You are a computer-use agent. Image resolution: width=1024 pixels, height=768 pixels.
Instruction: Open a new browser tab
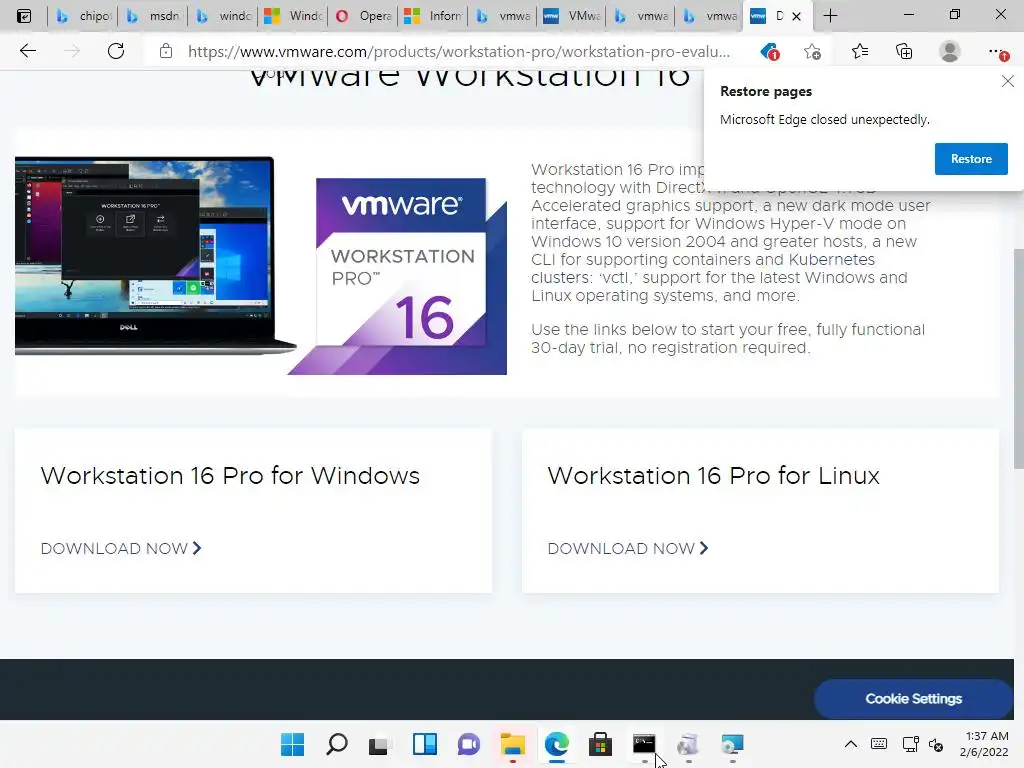click(830, 16)
